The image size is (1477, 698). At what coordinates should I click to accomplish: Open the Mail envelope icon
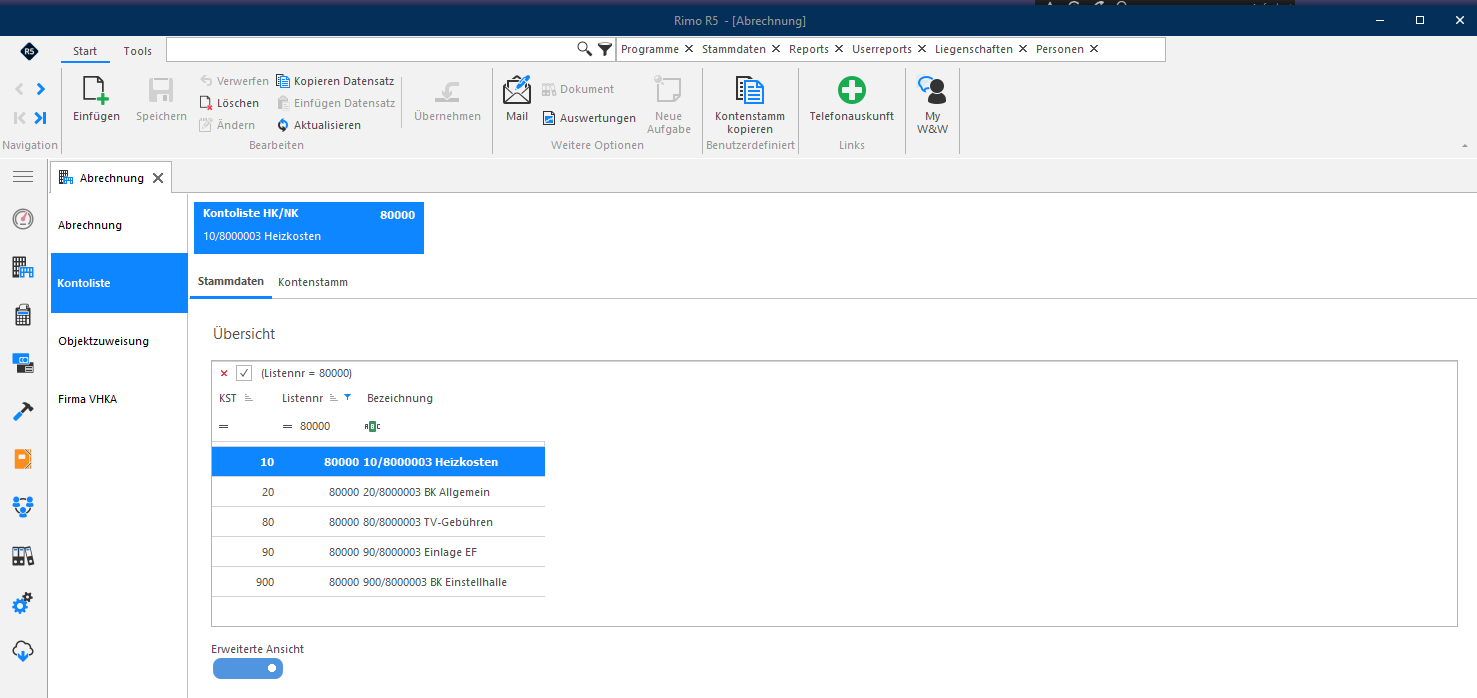pos(517,90)
